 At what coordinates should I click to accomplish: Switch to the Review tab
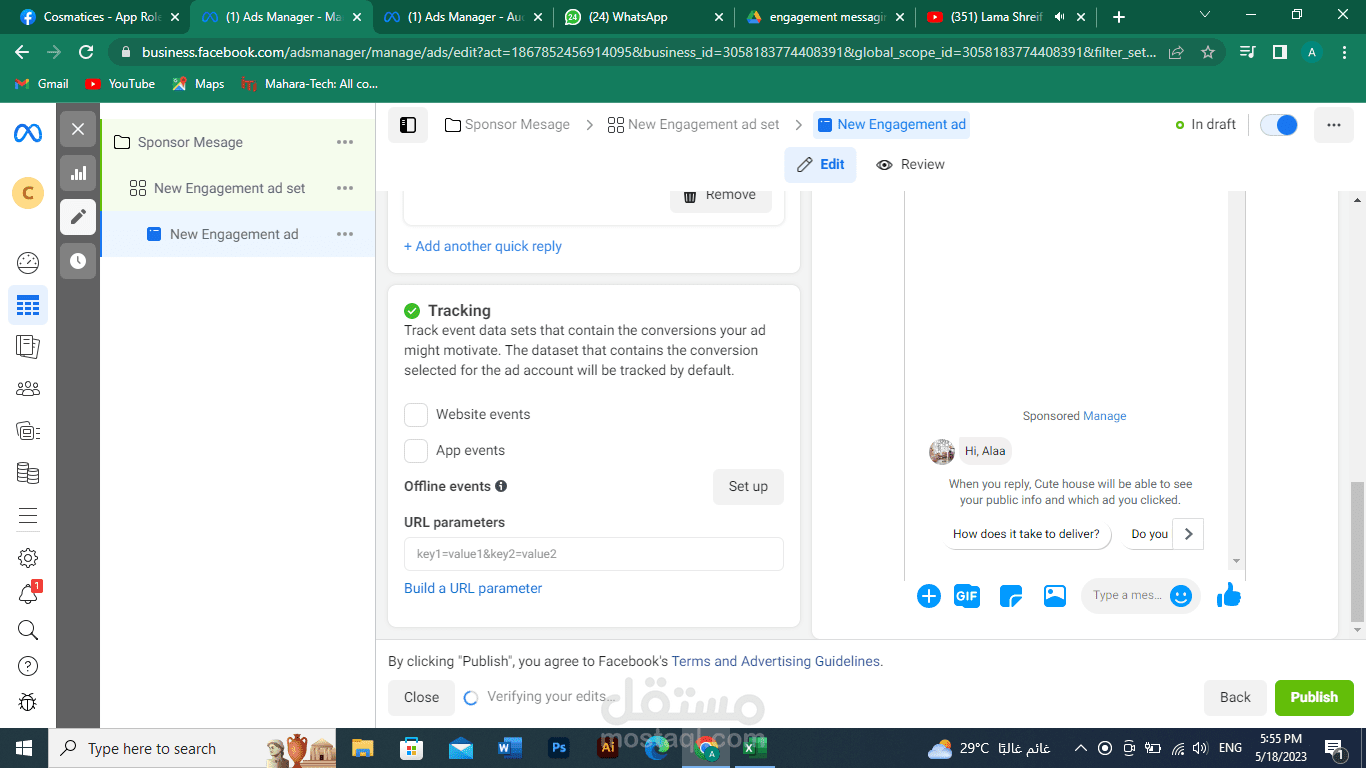(910, 165)
